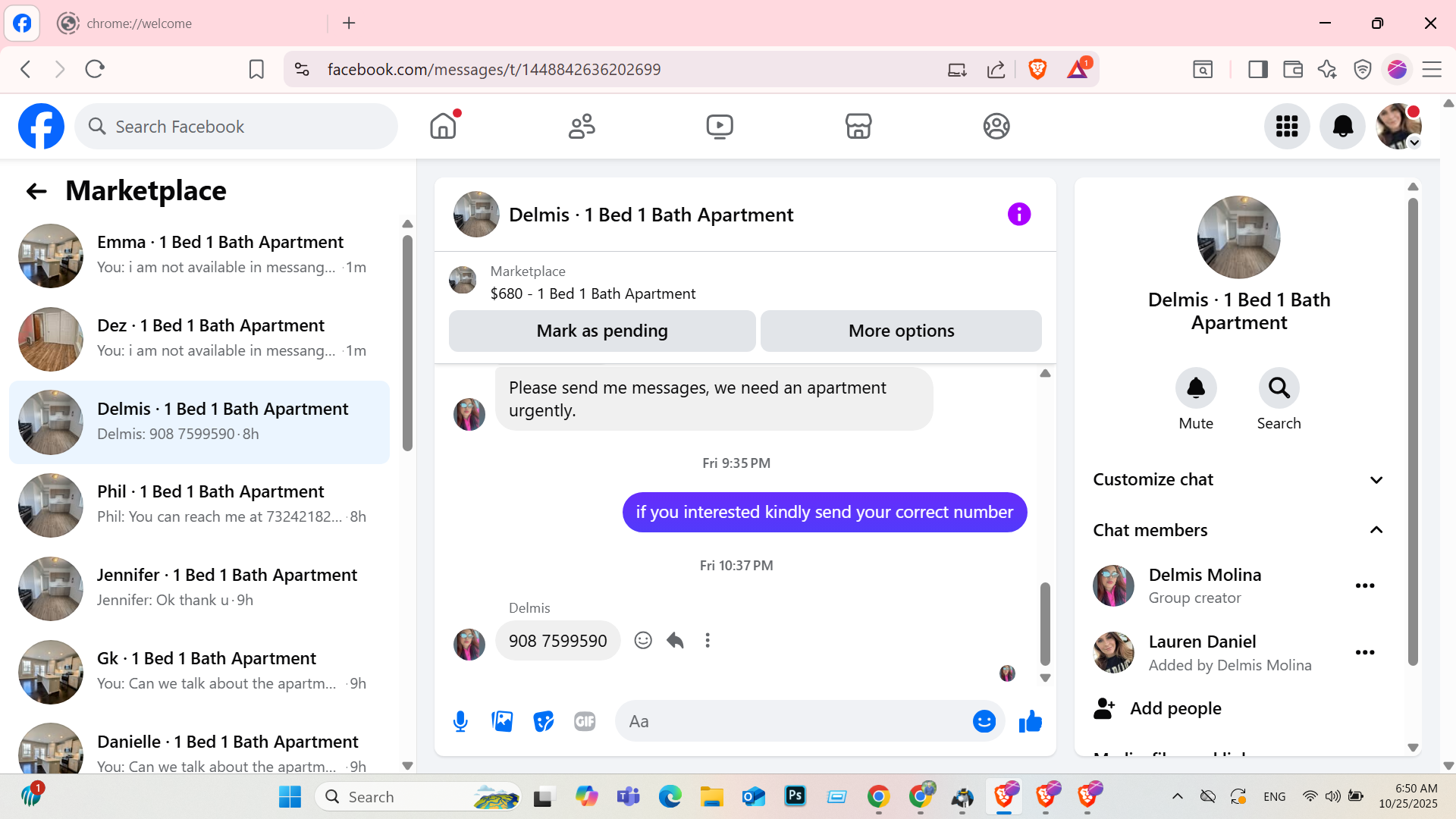
Task: Open the Marketplace storefront icon in navigation
Action: point(858,126)
